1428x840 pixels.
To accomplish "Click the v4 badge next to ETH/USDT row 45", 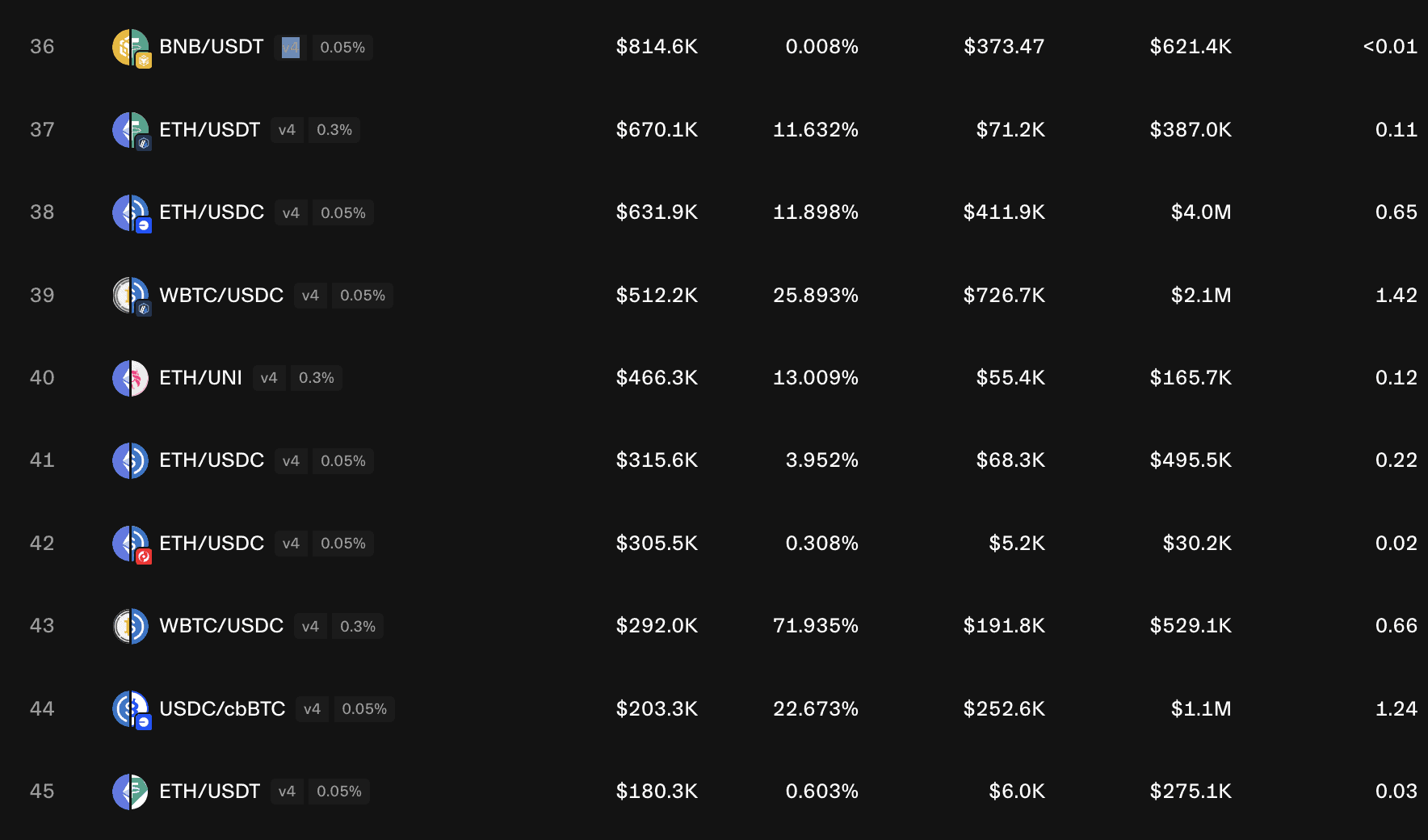I will 287,792.
